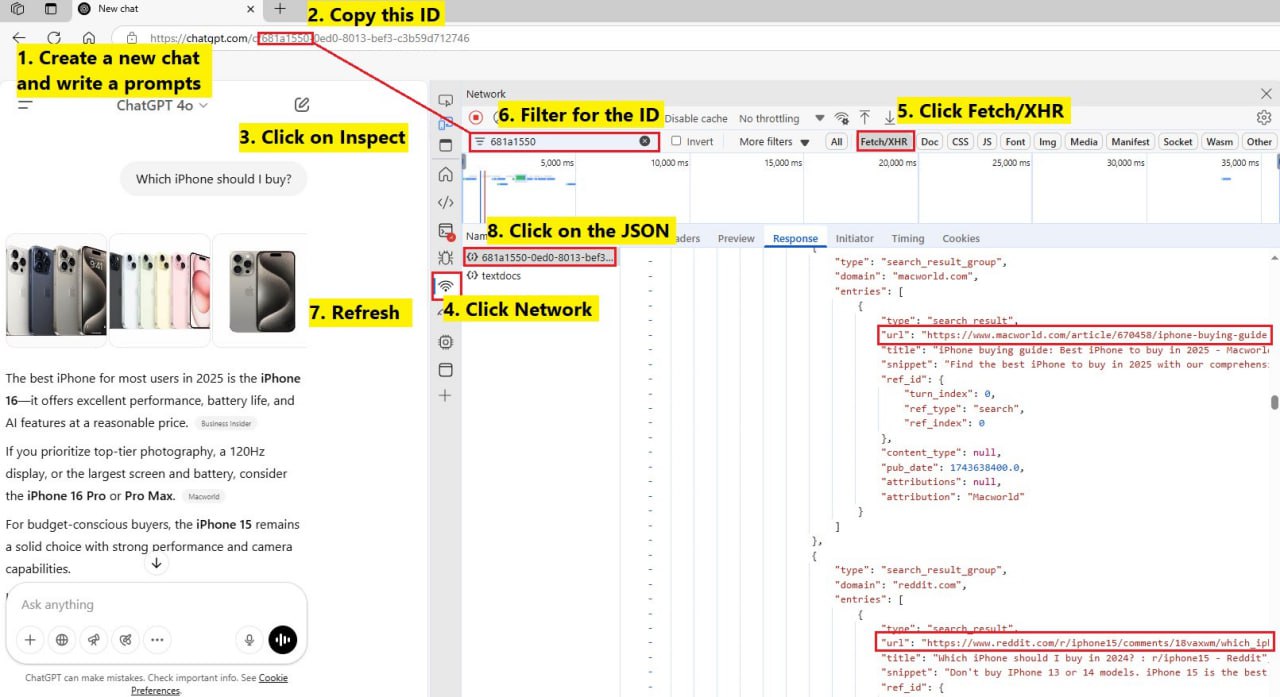Toggle the Doc request filter
Image resolution: width=1280 pixels, height=697 pixels.
930,142
